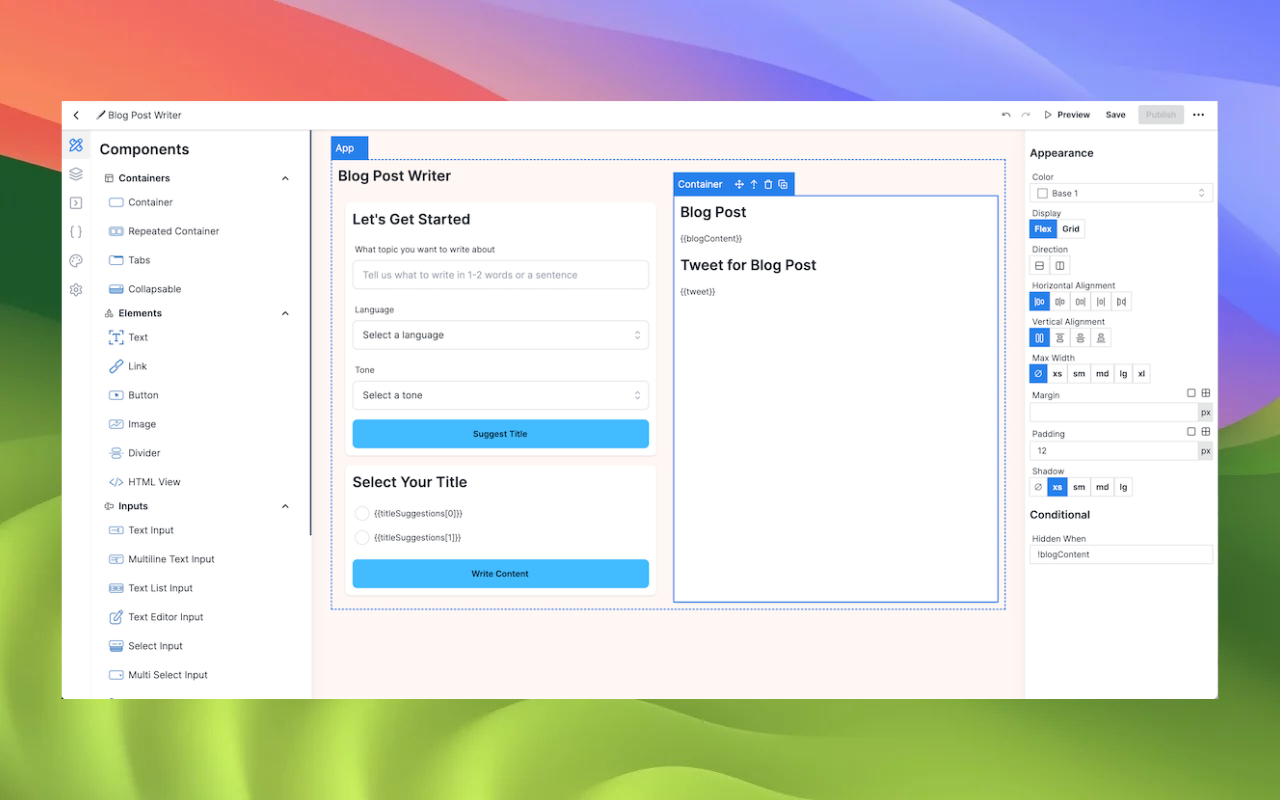
Task: Switch to Grid display mode
Action: [x=1070, y=228]
